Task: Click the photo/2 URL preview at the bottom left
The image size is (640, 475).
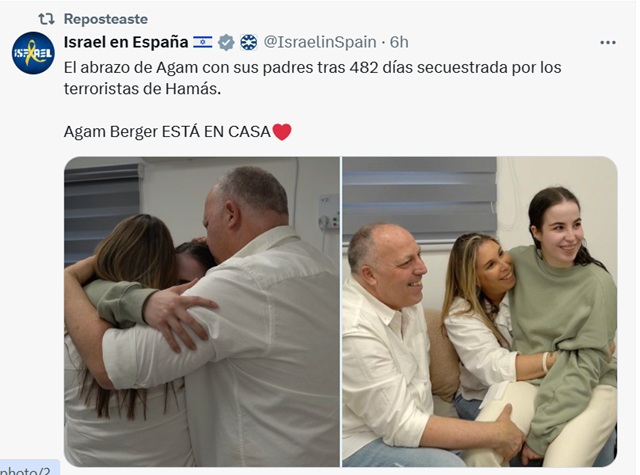Action: point(29,470)
